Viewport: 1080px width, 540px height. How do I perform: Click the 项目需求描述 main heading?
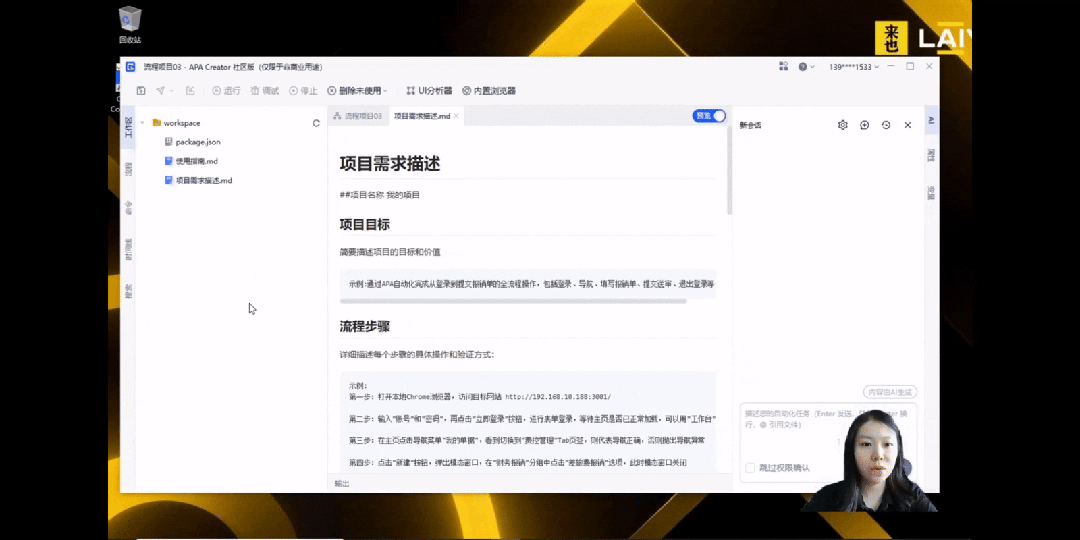(390, 163)
